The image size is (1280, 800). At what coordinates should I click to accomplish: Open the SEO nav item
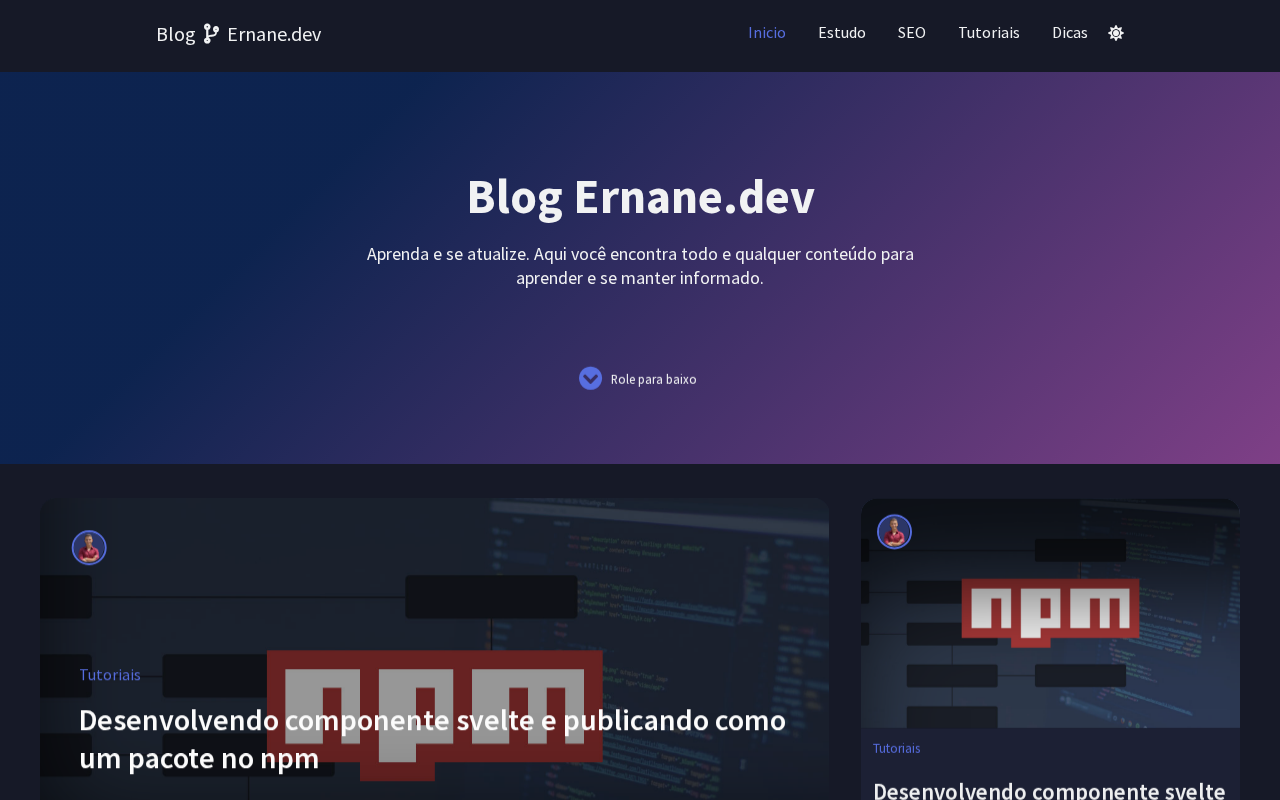(x=912, y=33)
